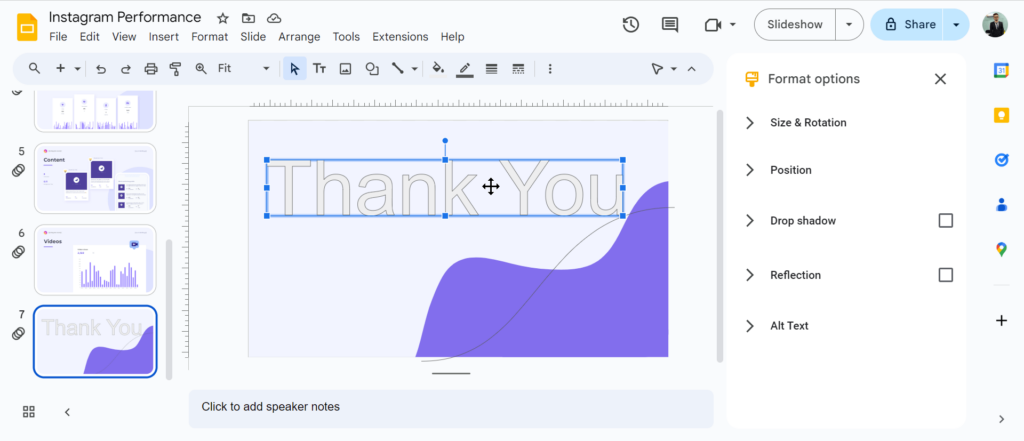This screenshot has height=441, width=1024.
Task: Open the Arrange menu
Action: (299, 37)
